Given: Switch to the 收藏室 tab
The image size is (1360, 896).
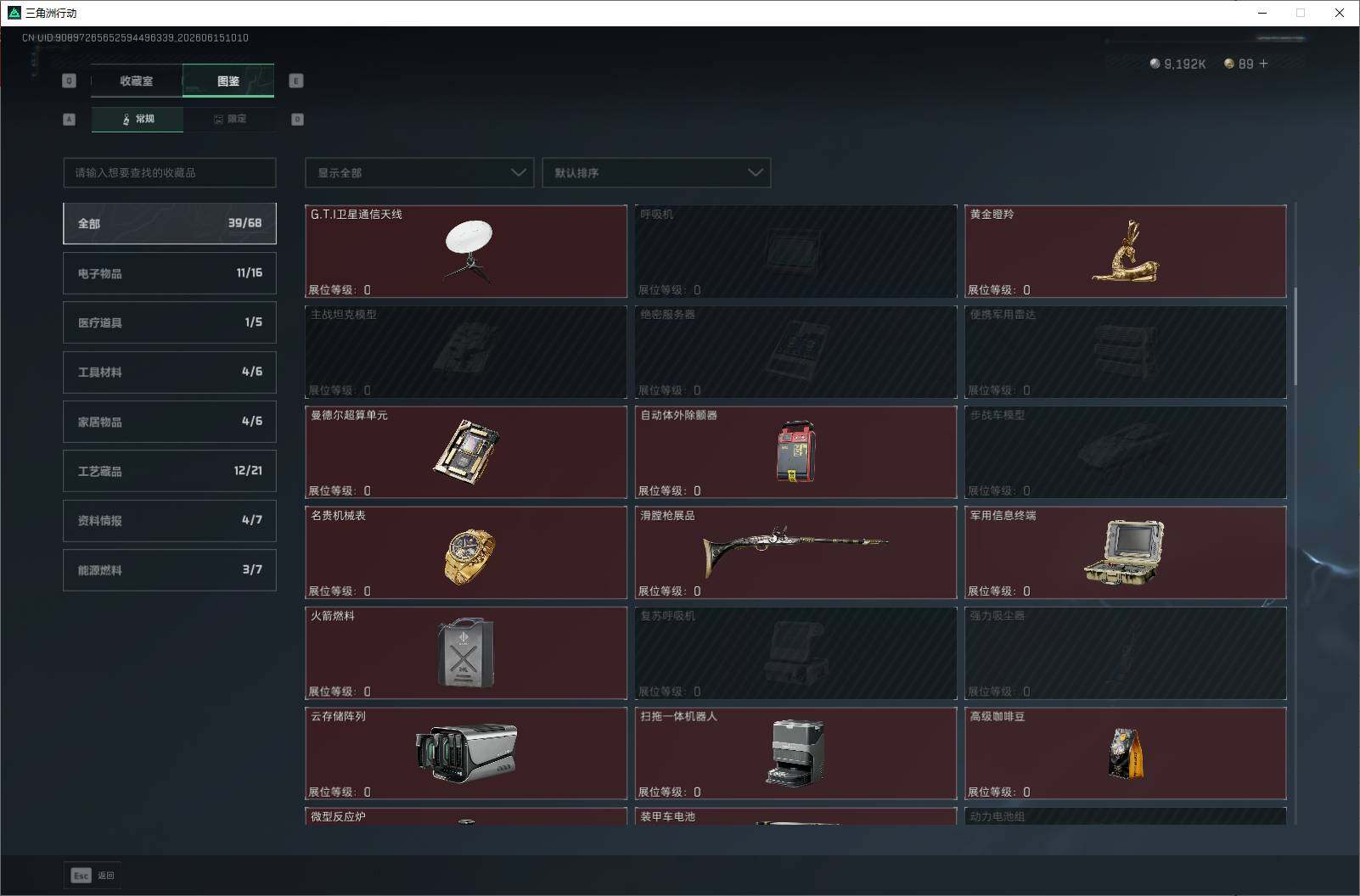Looking at the screenshot, I should click(x=137, y=81).
